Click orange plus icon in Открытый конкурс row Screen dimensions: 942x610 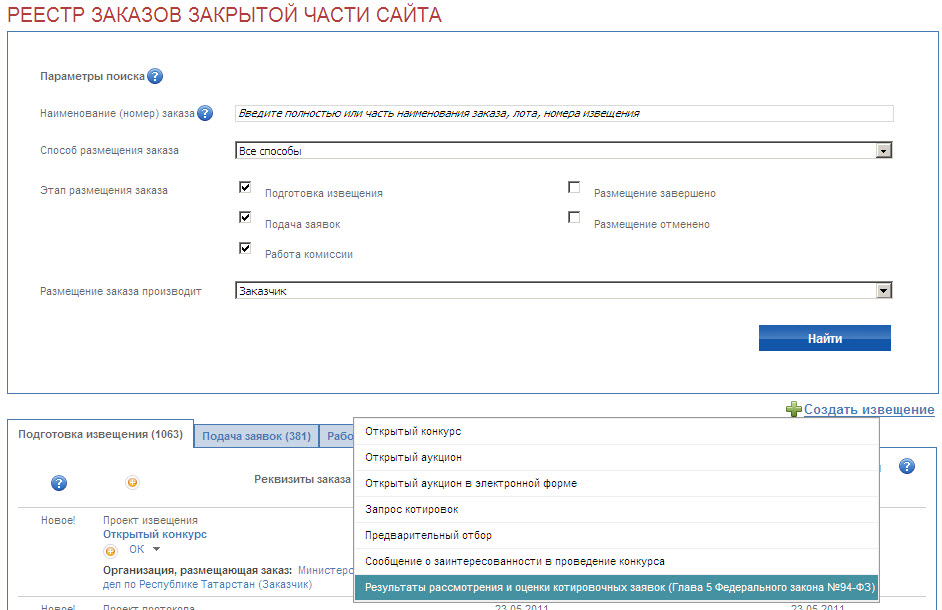click(x=111, y=551)
